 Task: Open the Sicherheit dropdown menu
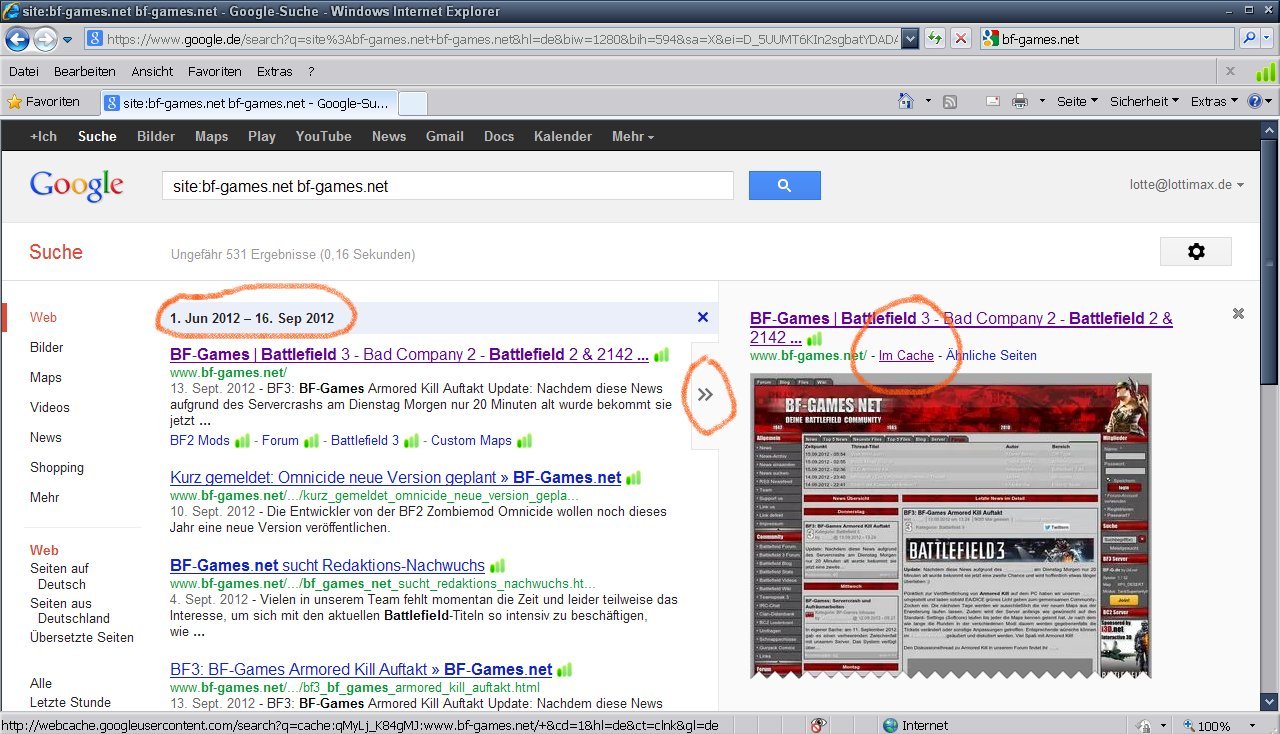pyautogui.click(x=1143, y=101)
